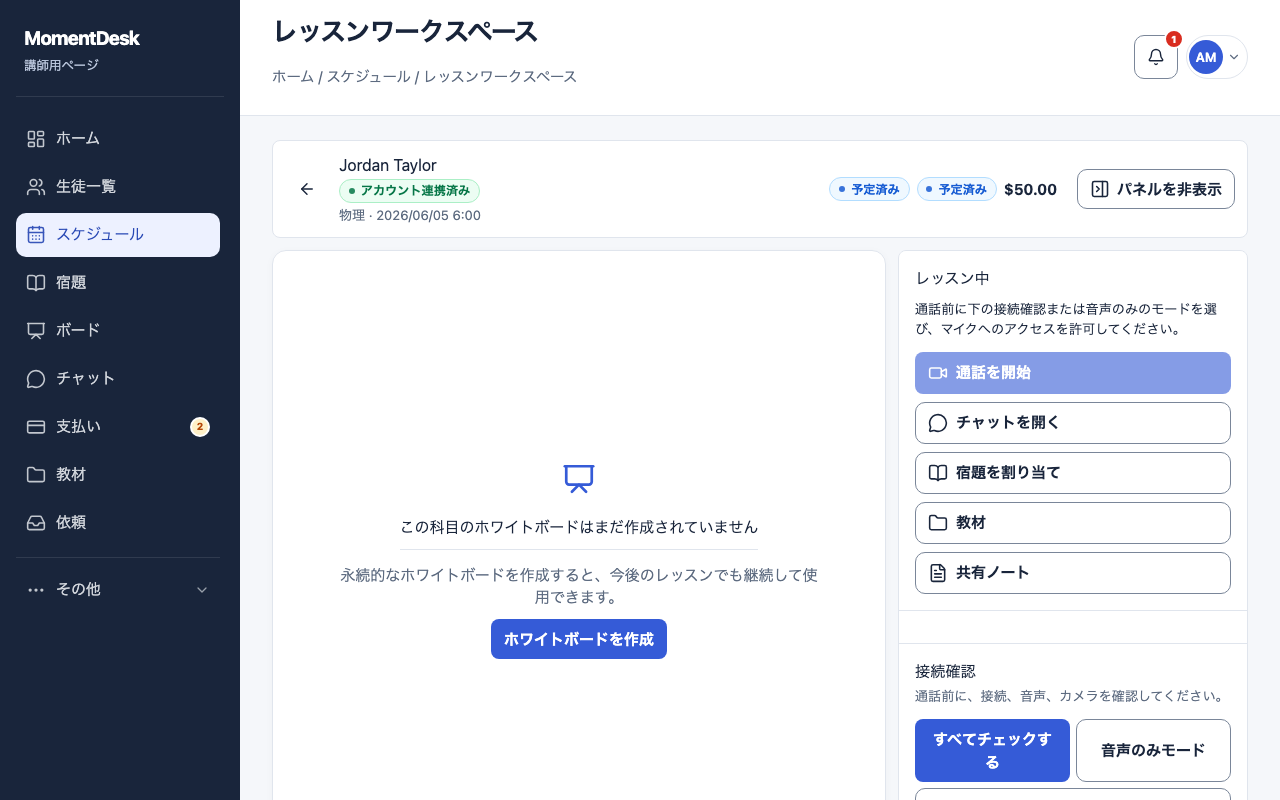Click the document icon on 共有ノート

[938, 573]
